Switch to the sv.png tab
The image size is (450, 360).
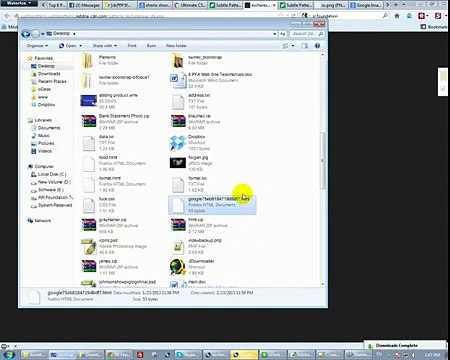tap(331, 5)
